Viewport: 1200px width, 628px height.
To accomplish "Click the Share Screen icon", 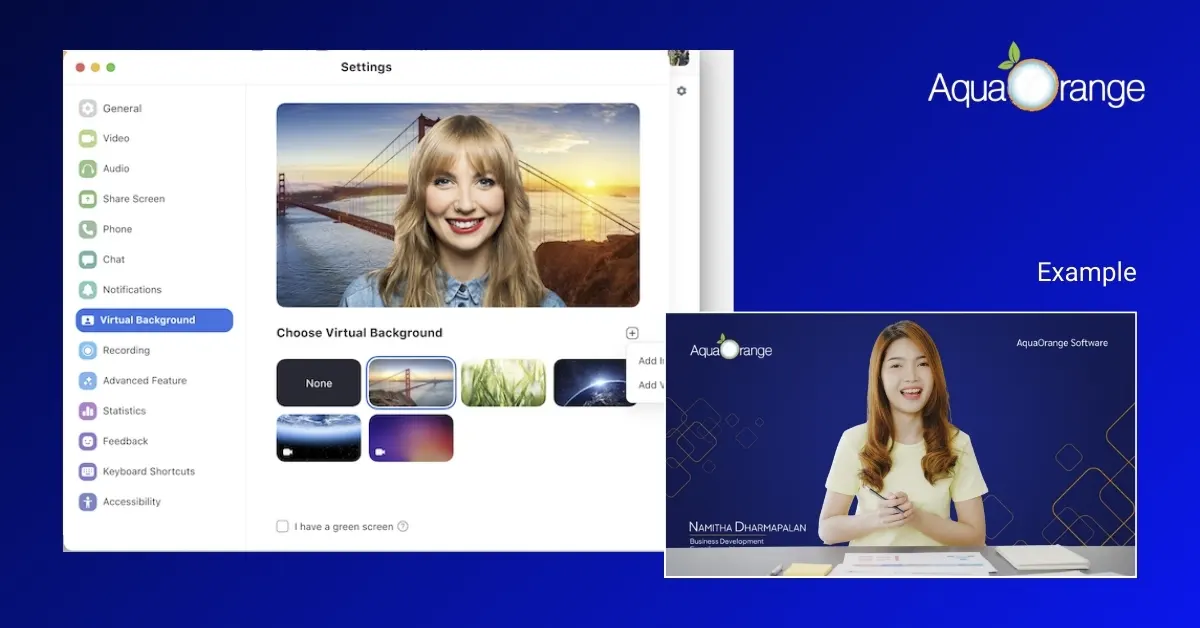I will pyautogui.click(x=88, y=199).
